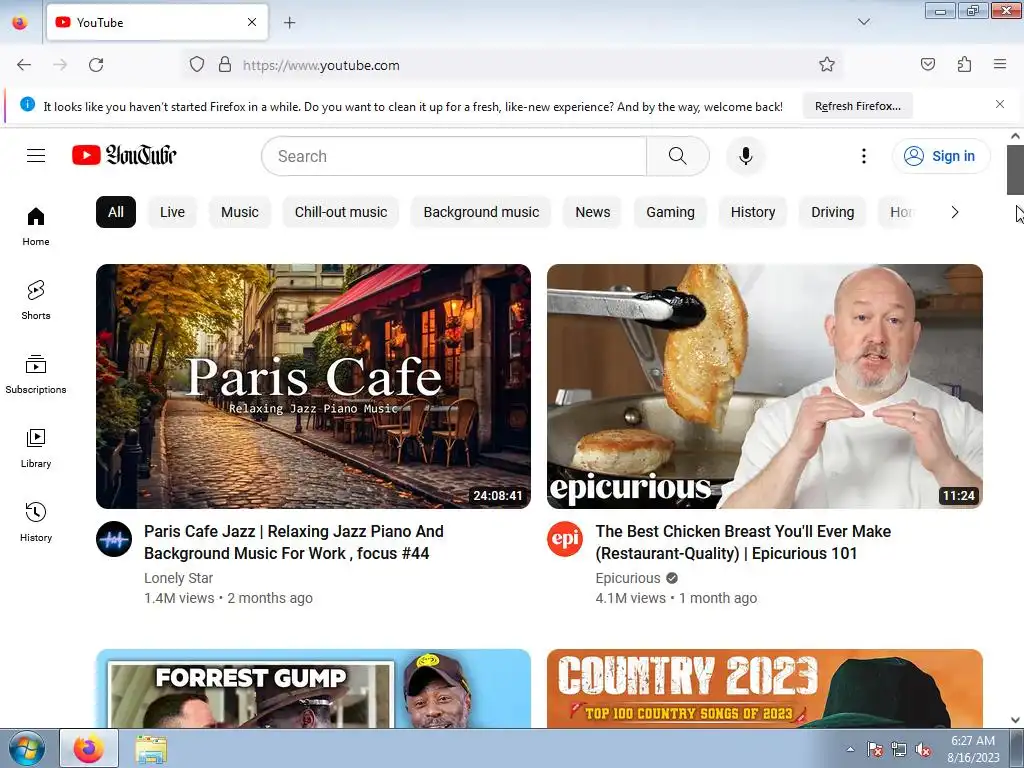Open the Forrest Gump thumbnail
The height and width of the screenshot is (768, 1024).
(313, 688)
